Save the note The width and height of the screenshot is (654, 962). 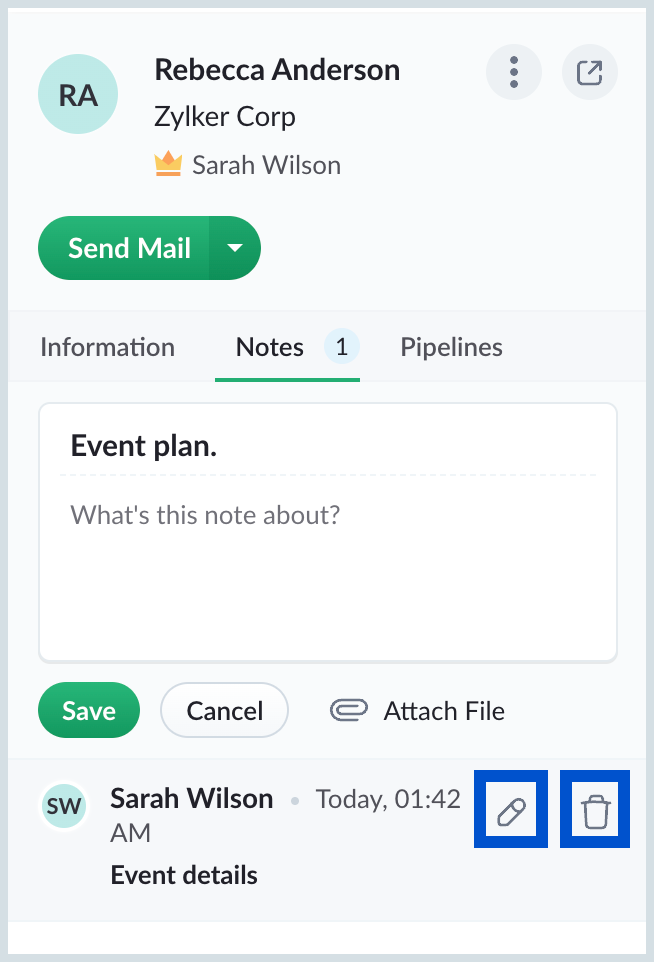[89, 710]
